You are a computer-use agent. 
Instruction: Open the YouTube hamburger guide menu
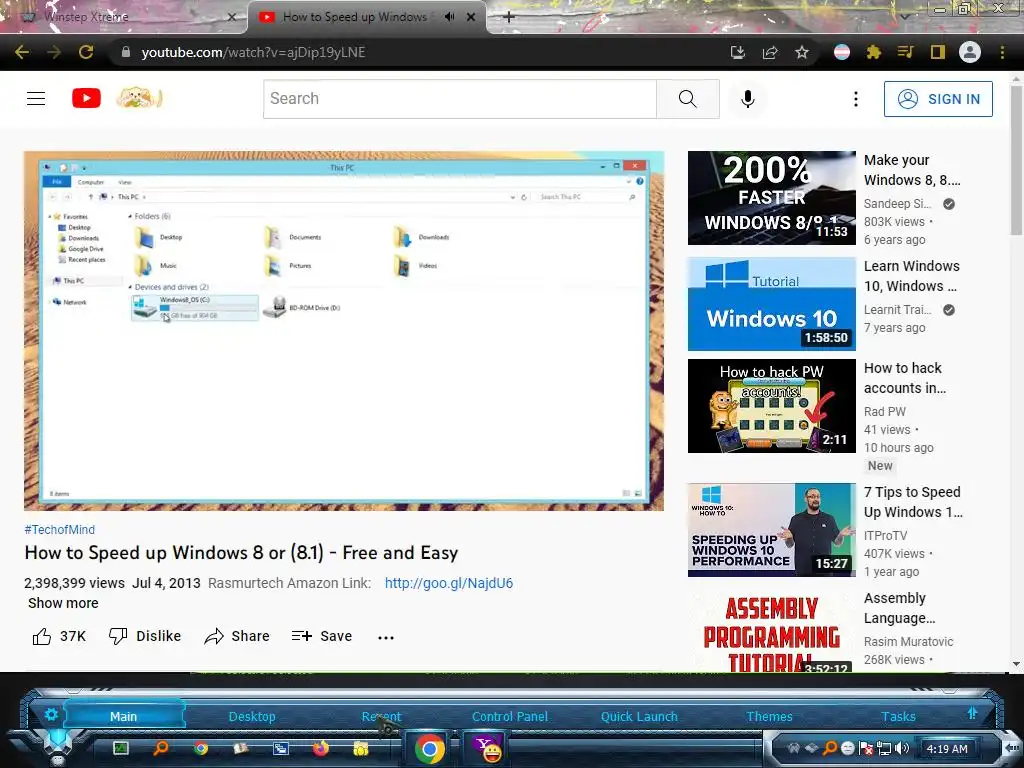(x=36, y=99)
